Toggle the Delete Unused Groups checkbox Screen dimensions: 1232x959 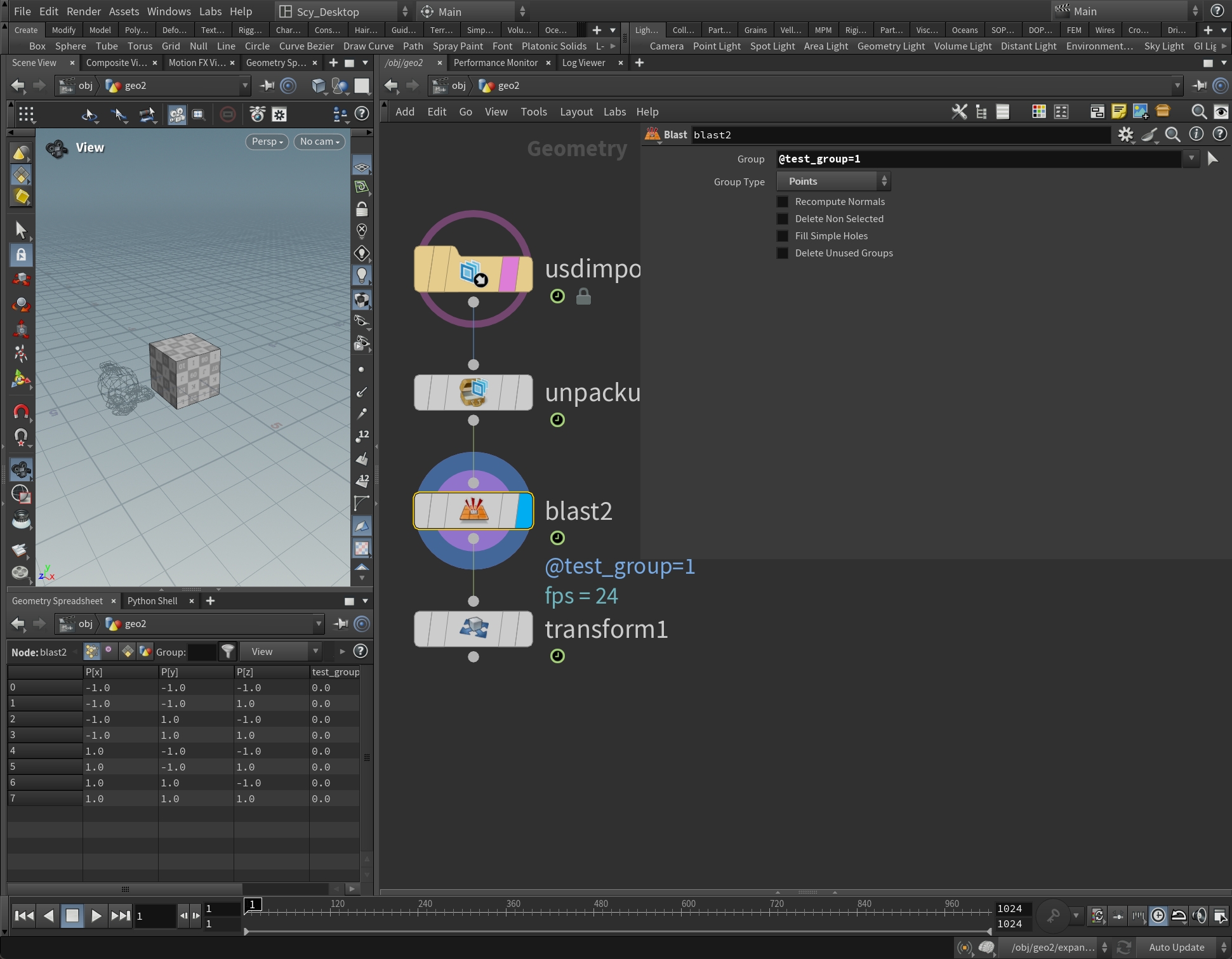coord(783,253)
